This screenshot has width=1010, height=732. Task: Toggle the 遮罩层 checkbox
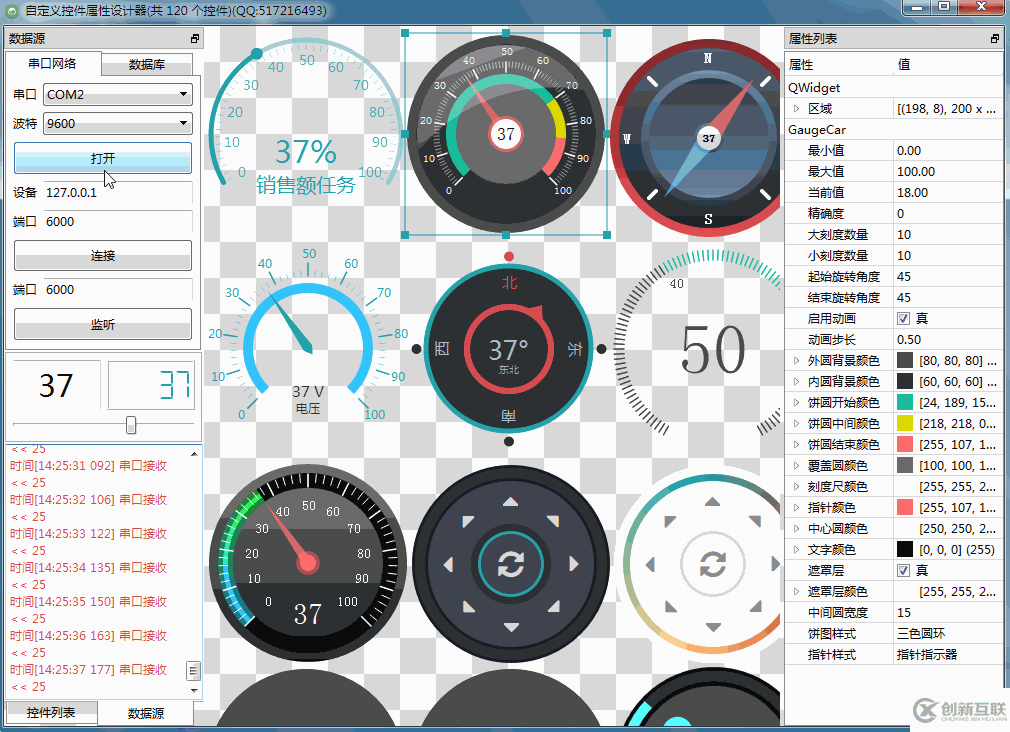click(903, 570)
